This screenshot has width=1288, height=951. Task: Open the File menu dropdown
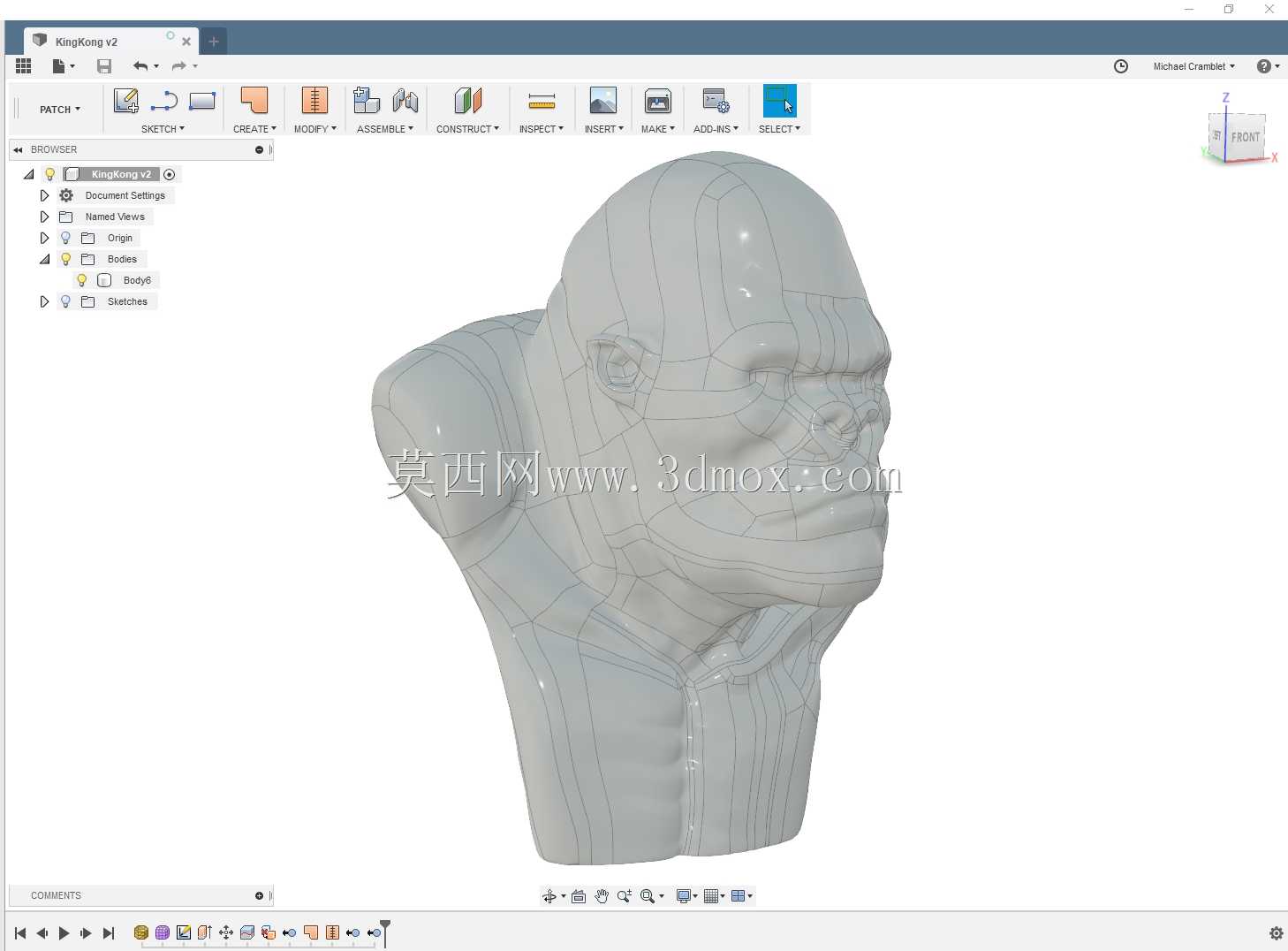64,65
